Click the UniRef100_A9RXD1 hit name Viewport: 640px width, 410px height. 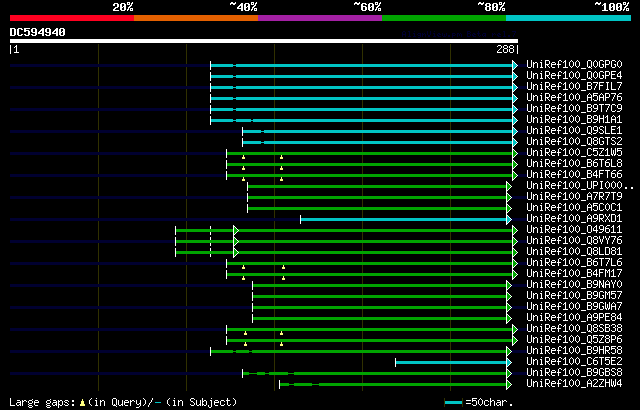574,219
